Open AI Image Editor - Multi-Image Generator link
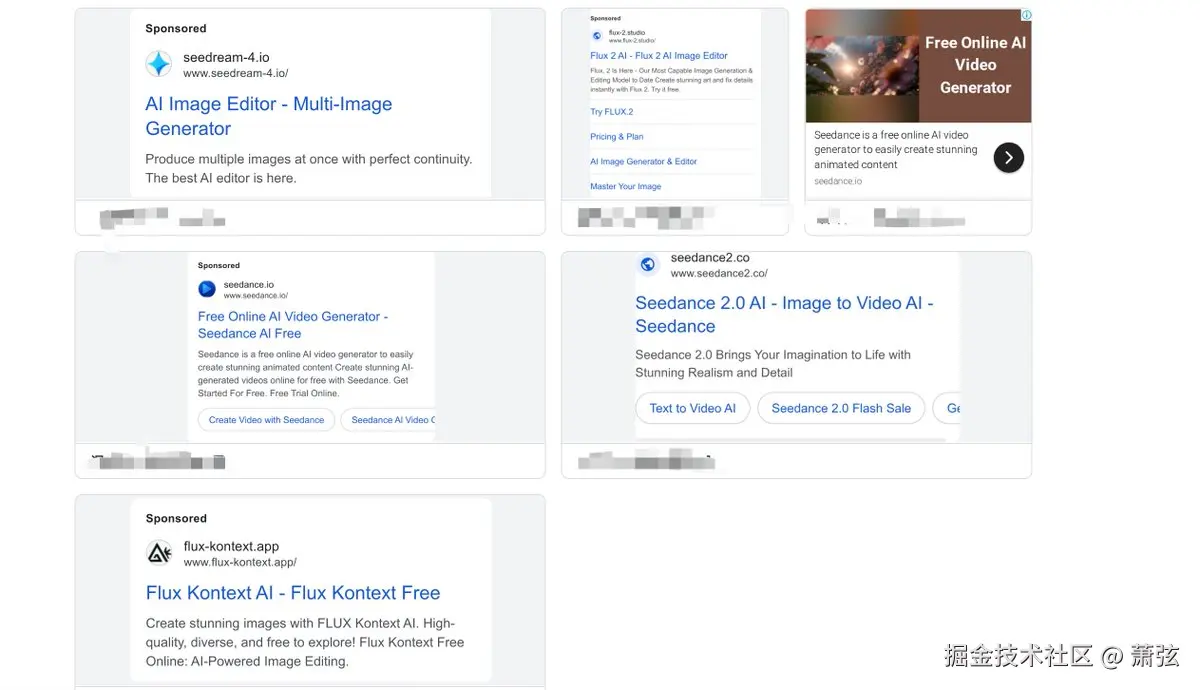The height and width of the screenshot is (690, 1200). pos(269,116)
